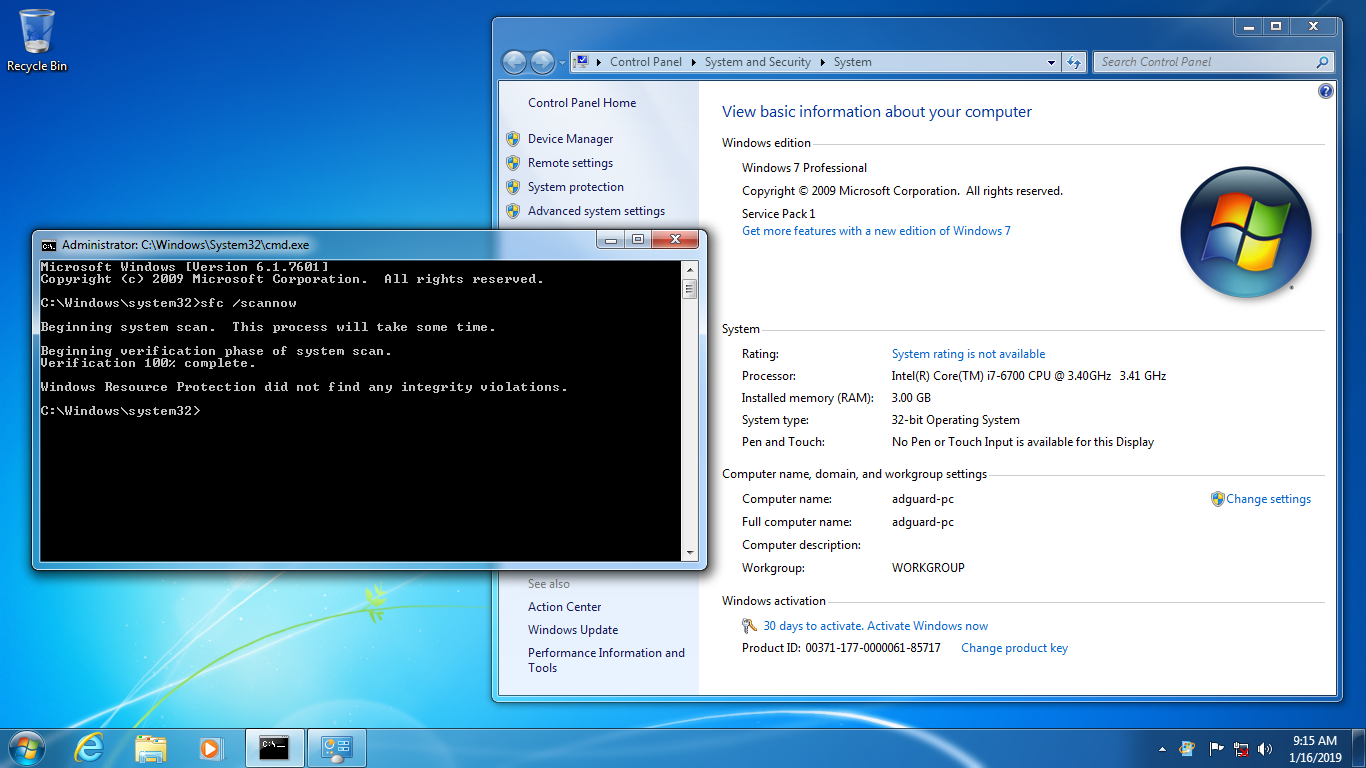This screenshot has height=768, width=1366.
Task: Click cmd window scrollbar up arrow
Action: click(x=689, y=270)
